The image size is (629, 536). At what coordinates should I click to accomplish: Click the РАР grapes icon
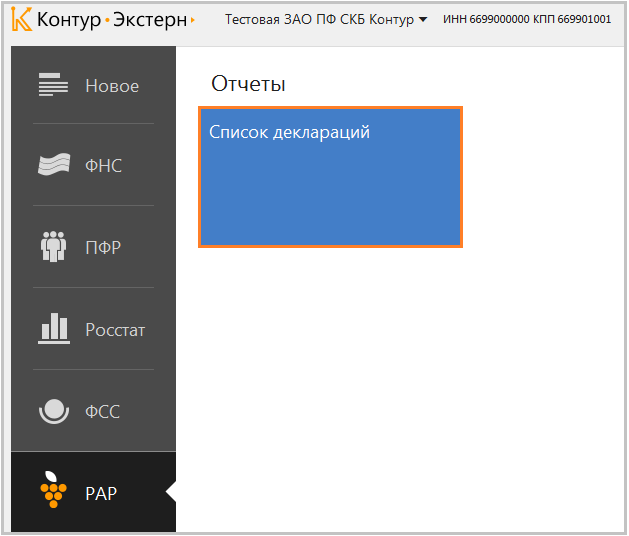pyautogui.click(x=53, y=489)
